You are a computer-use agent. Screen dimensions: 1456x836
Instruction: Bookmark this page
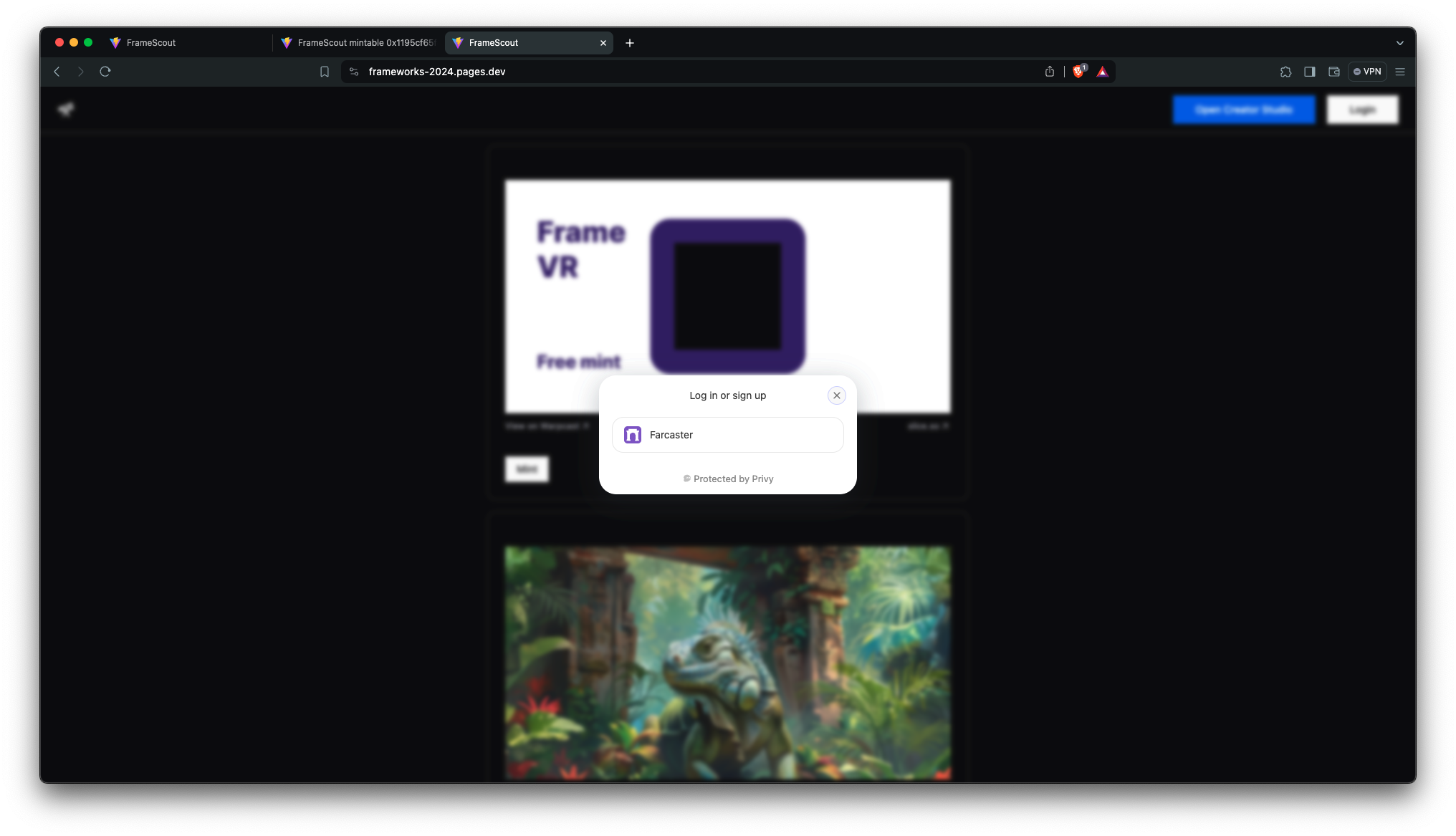pos(325,72)
